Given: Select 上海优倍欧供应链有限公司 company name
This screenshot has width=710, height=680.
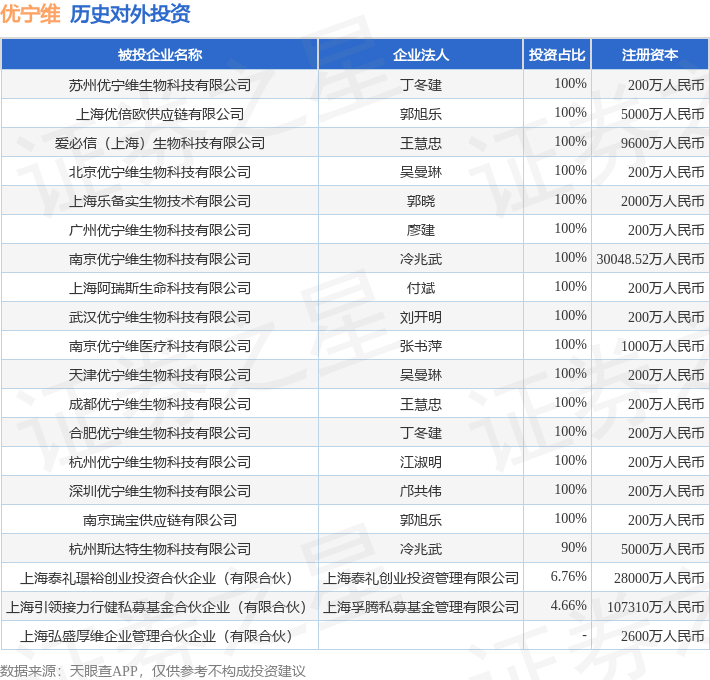Looking at the screenshot, I should (160, 114).
